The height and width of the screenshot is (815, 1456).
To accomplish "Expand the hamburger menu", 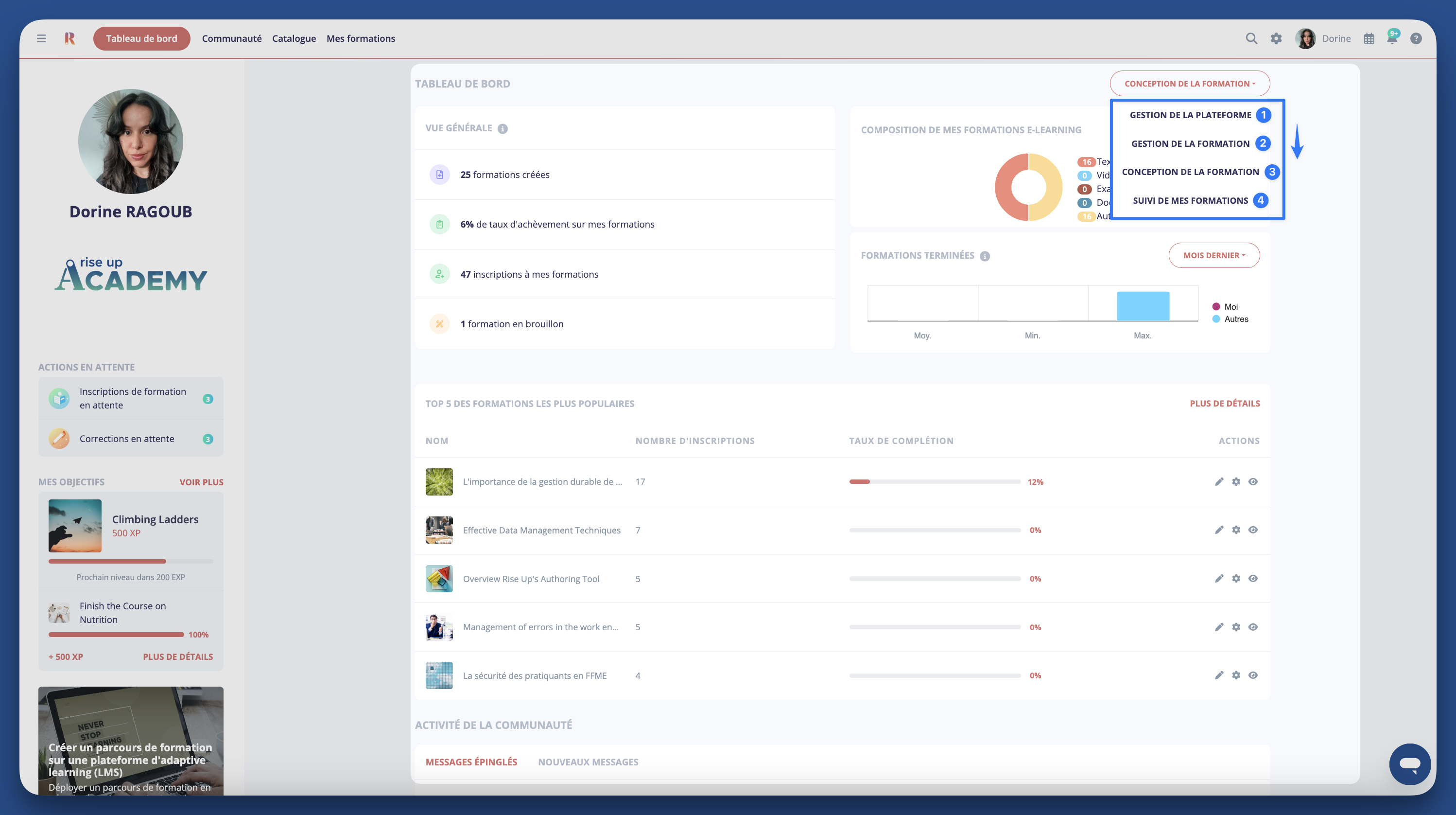I will pos(41,38).
